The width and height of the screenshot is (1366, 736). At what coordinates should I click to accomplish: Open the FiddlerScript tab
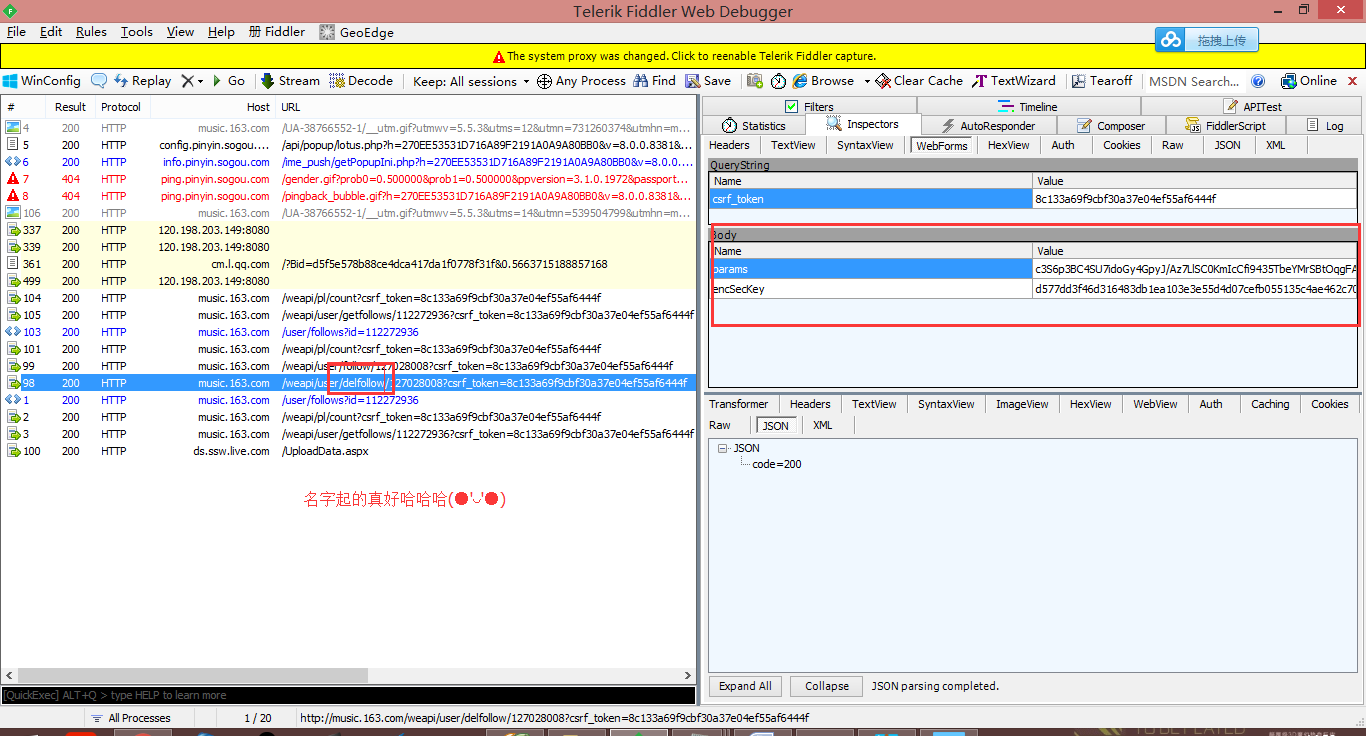click(x=1226, y=125)
